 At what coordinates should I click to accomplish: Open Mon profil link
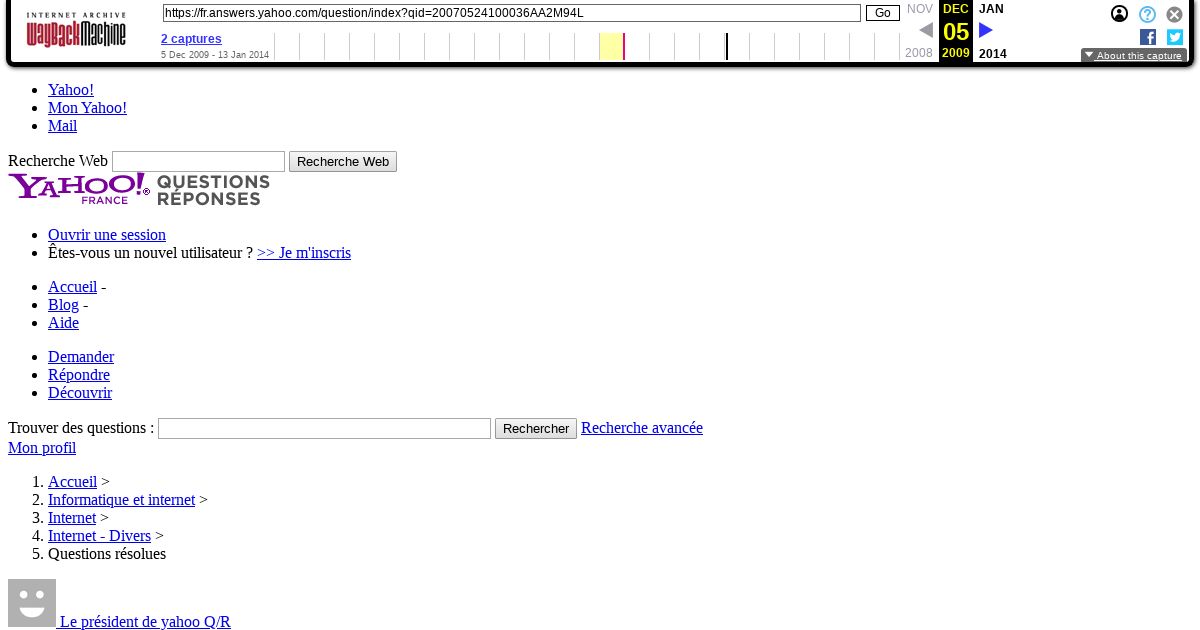[42, 448]
